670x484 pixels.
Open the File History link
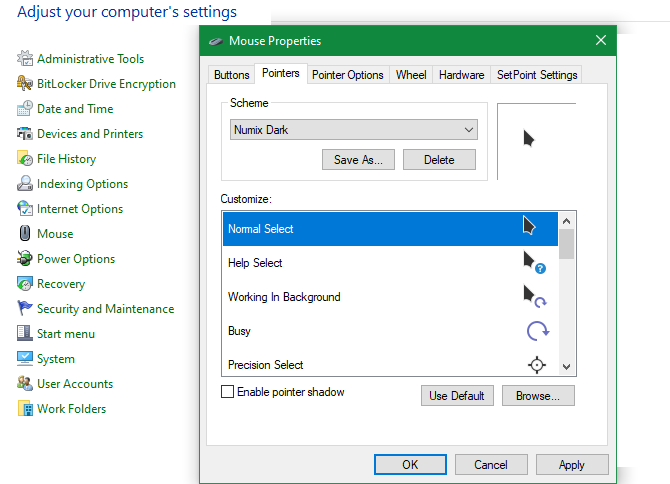pyautogui.click(x=67, y=159)
